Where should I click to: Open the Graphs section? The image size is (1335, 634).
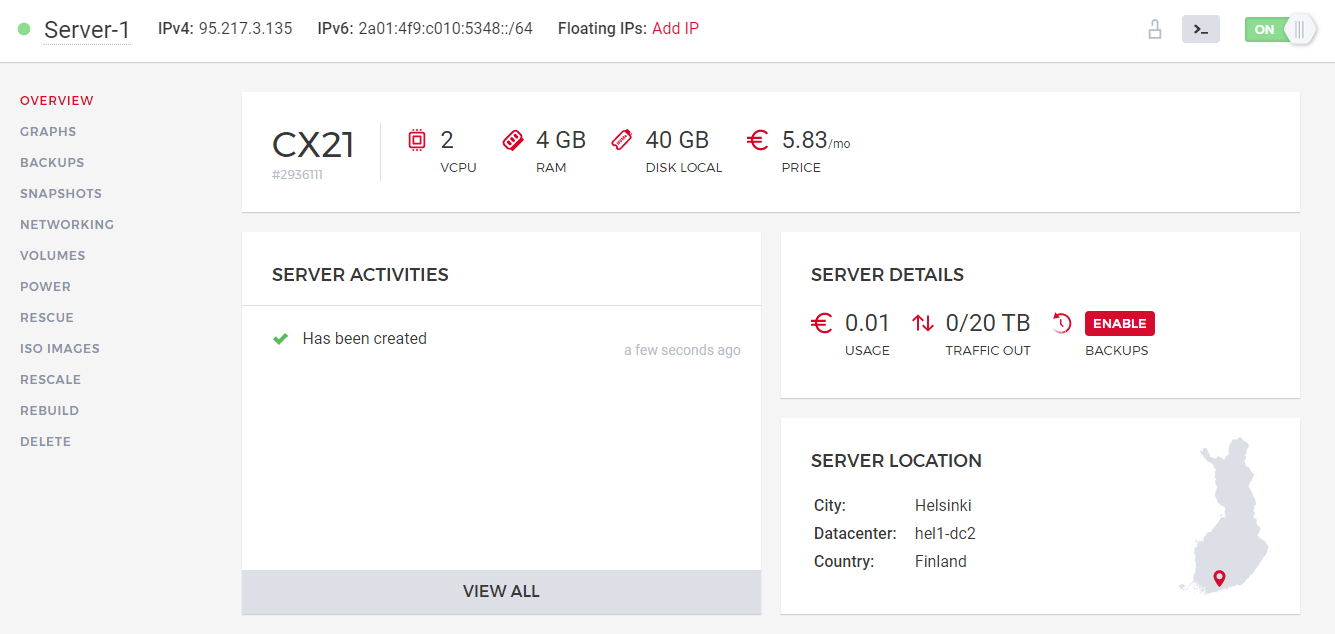pos(47,131)
